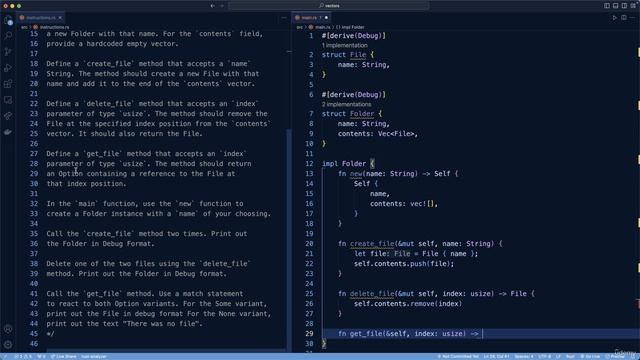
Task: Click line number 29 in main.rs gutter
Action: click(309, 333)
